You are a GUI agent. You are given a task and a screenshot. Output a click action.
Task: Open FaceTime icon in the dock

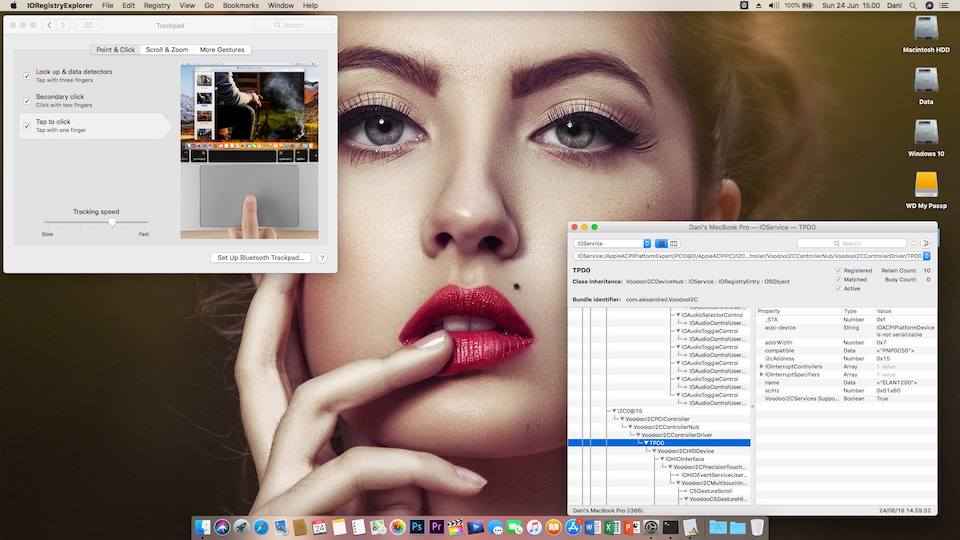click(515, 527)
